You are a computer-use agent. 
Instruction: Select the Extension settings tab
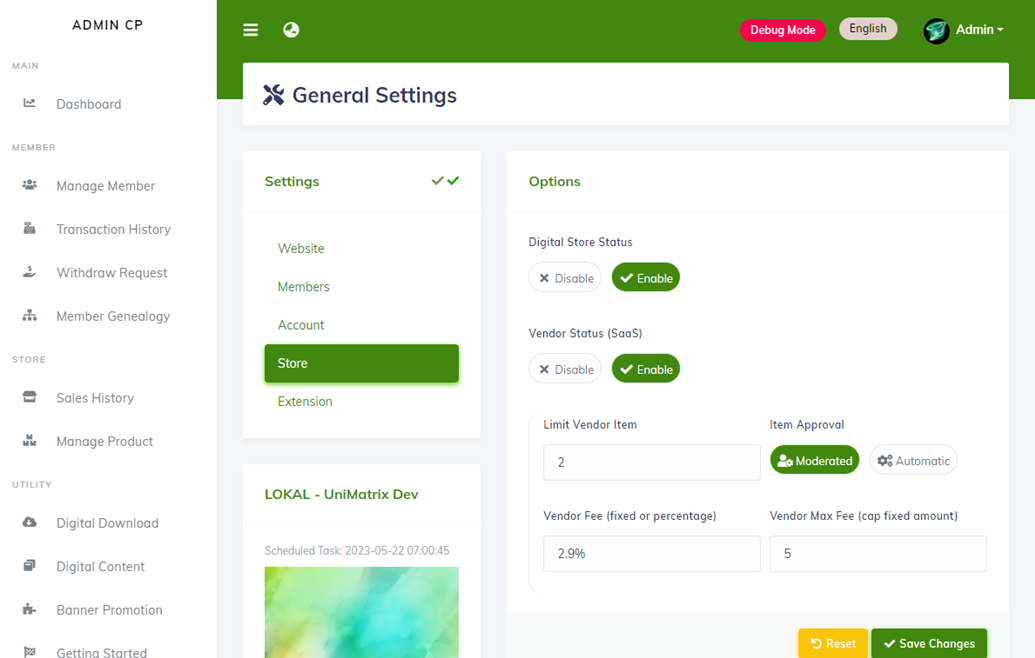305,401
